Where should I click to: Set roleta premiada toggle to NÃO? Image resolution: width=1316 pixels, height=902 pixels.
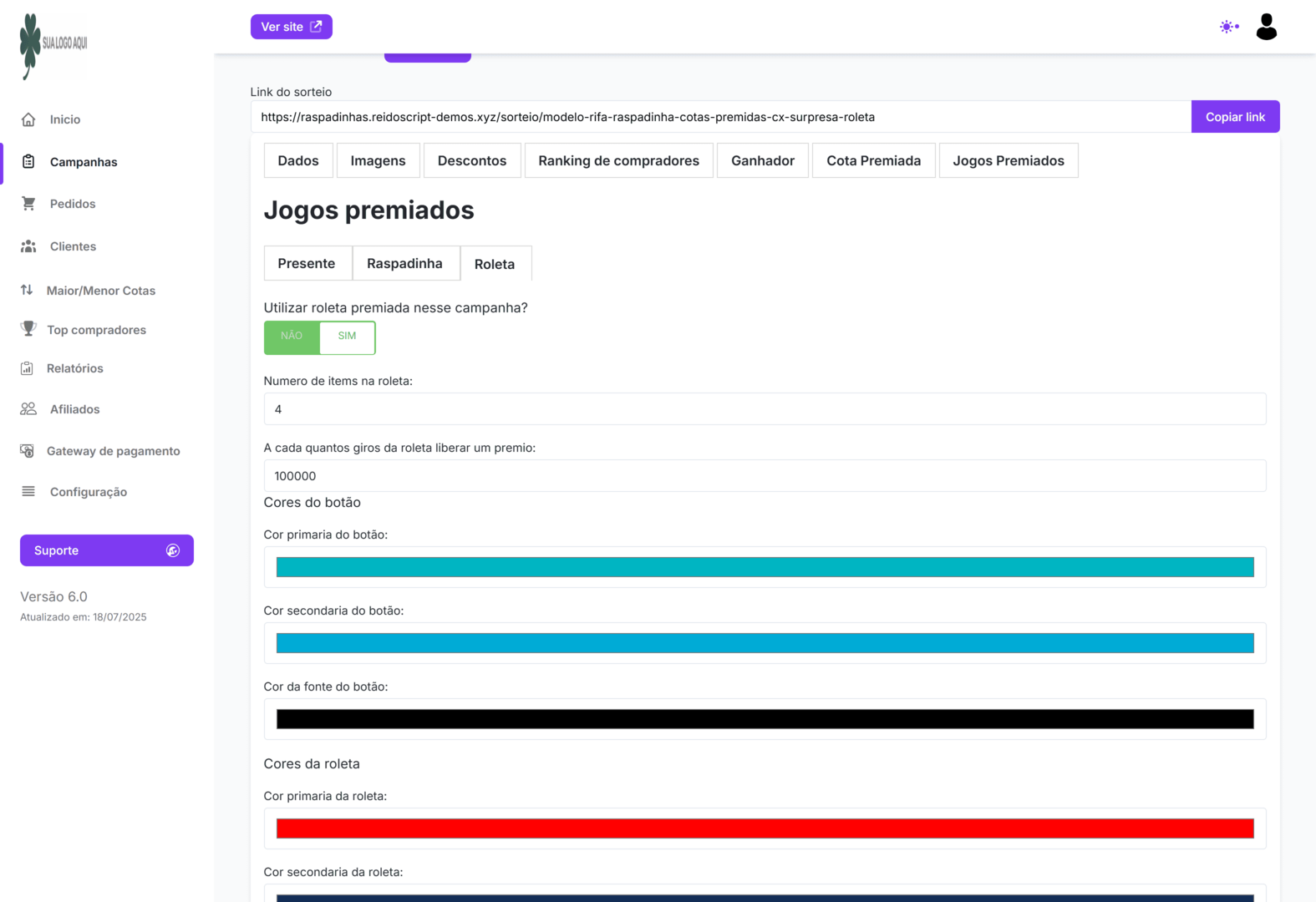click(292, 337)
